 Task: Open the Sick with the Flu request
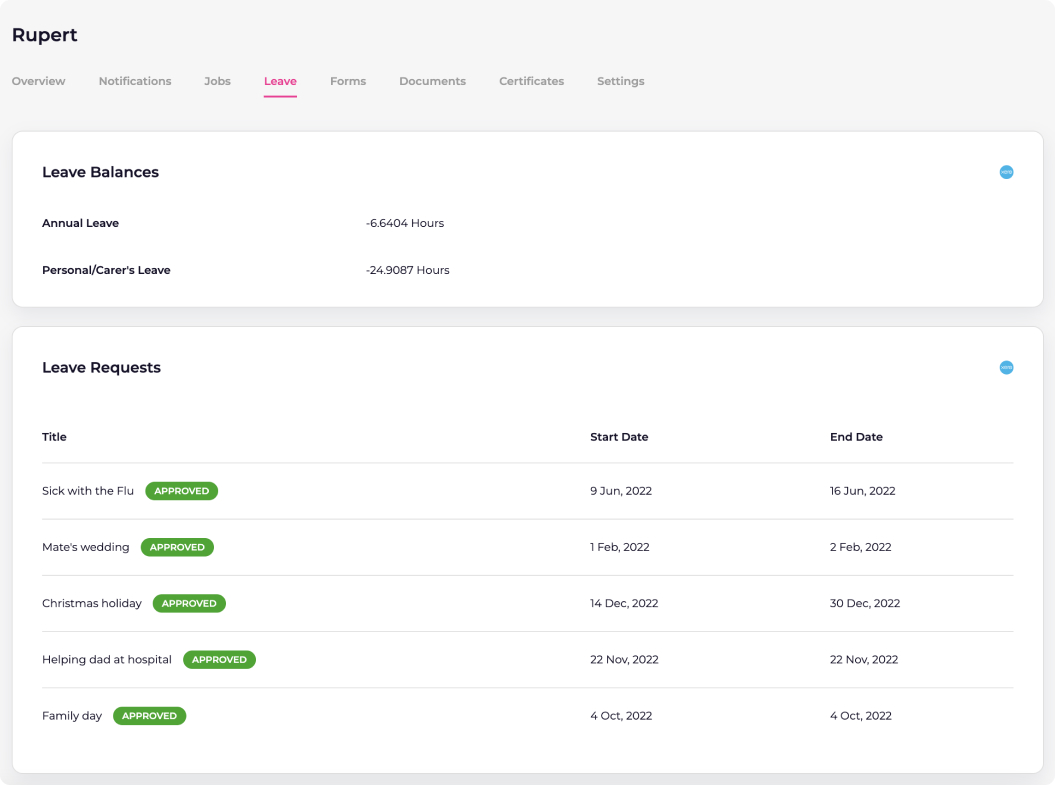(x=88, y=491)
